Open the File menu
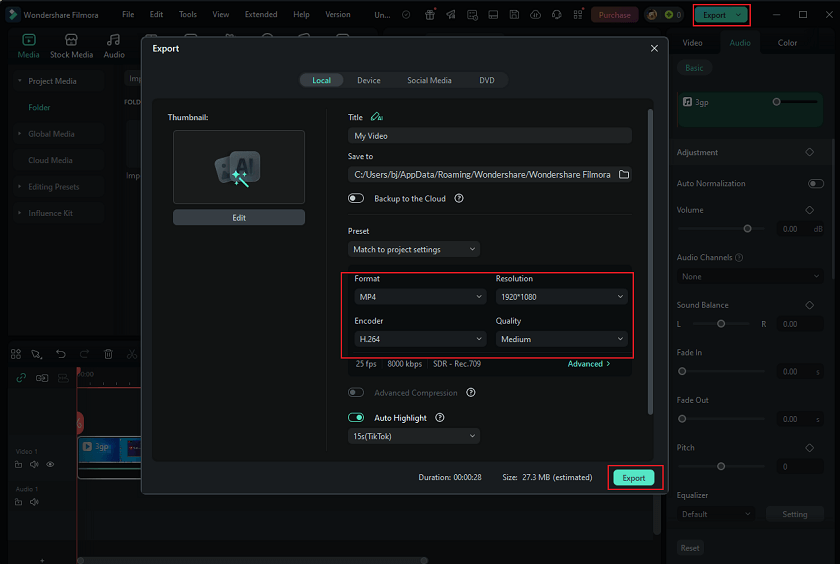The width and height of the screenshot is (840, 564). click(x=128, y=14)
